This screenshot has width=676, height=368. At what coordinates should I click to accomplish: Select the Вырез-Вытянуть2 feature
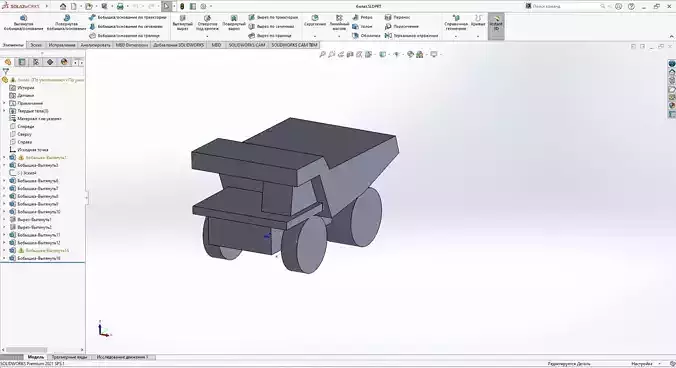pyautogui.click(x=30, y=227)
